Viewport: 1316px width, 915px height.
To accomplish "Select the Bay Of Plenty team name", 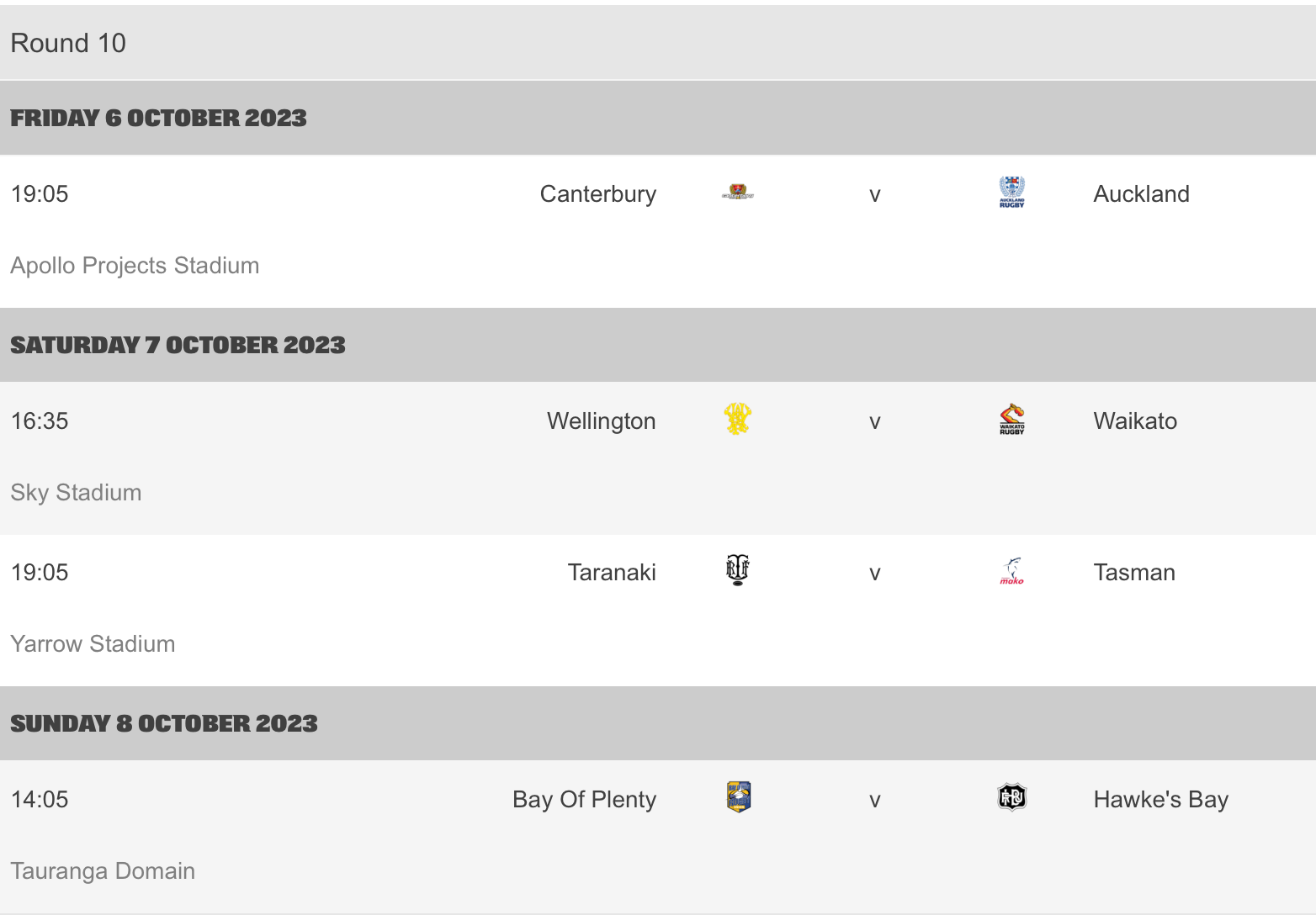I will tap(584, 800).
